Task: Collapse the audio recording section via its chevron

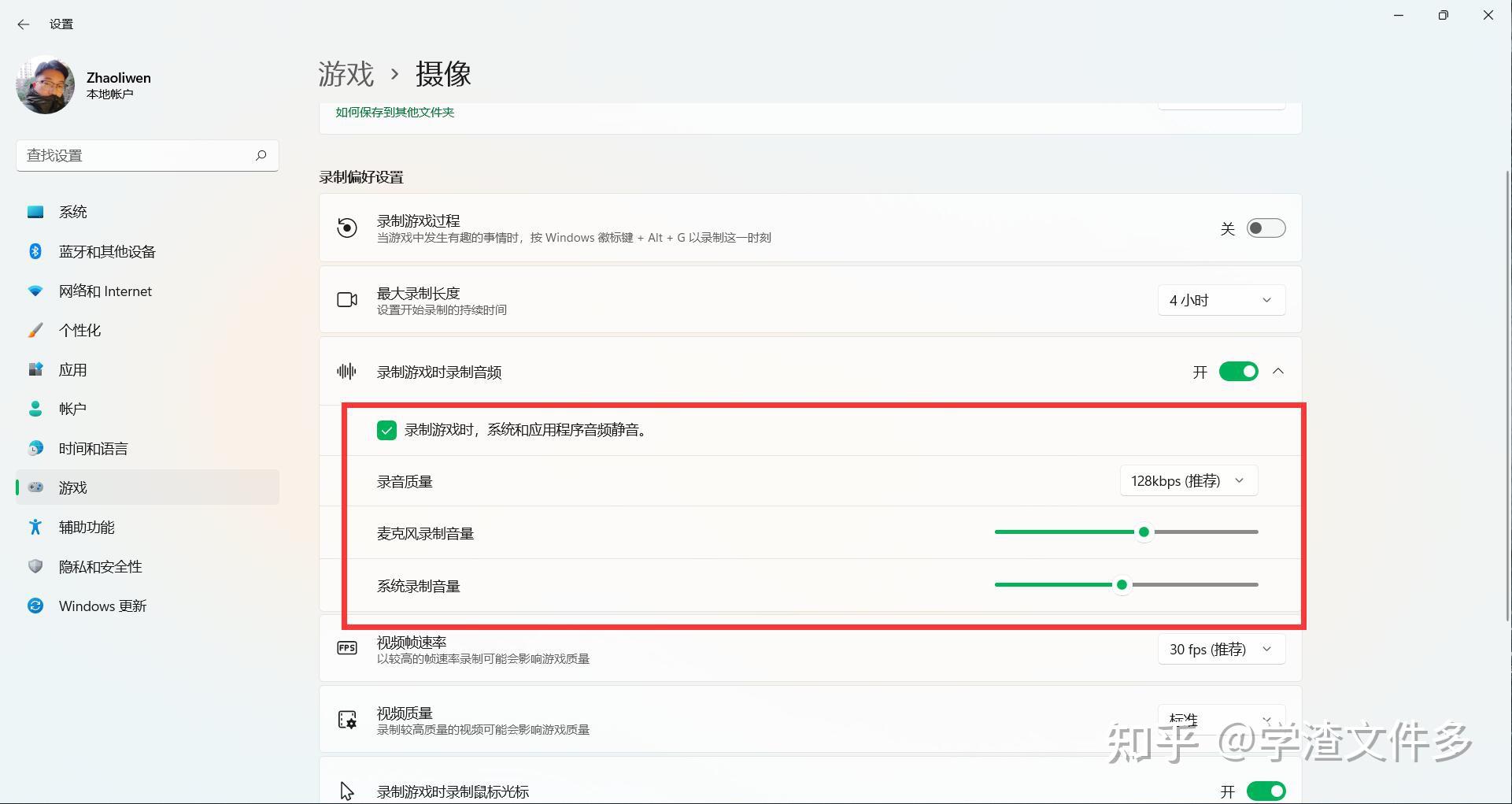Action: (x=1279, y=371)
